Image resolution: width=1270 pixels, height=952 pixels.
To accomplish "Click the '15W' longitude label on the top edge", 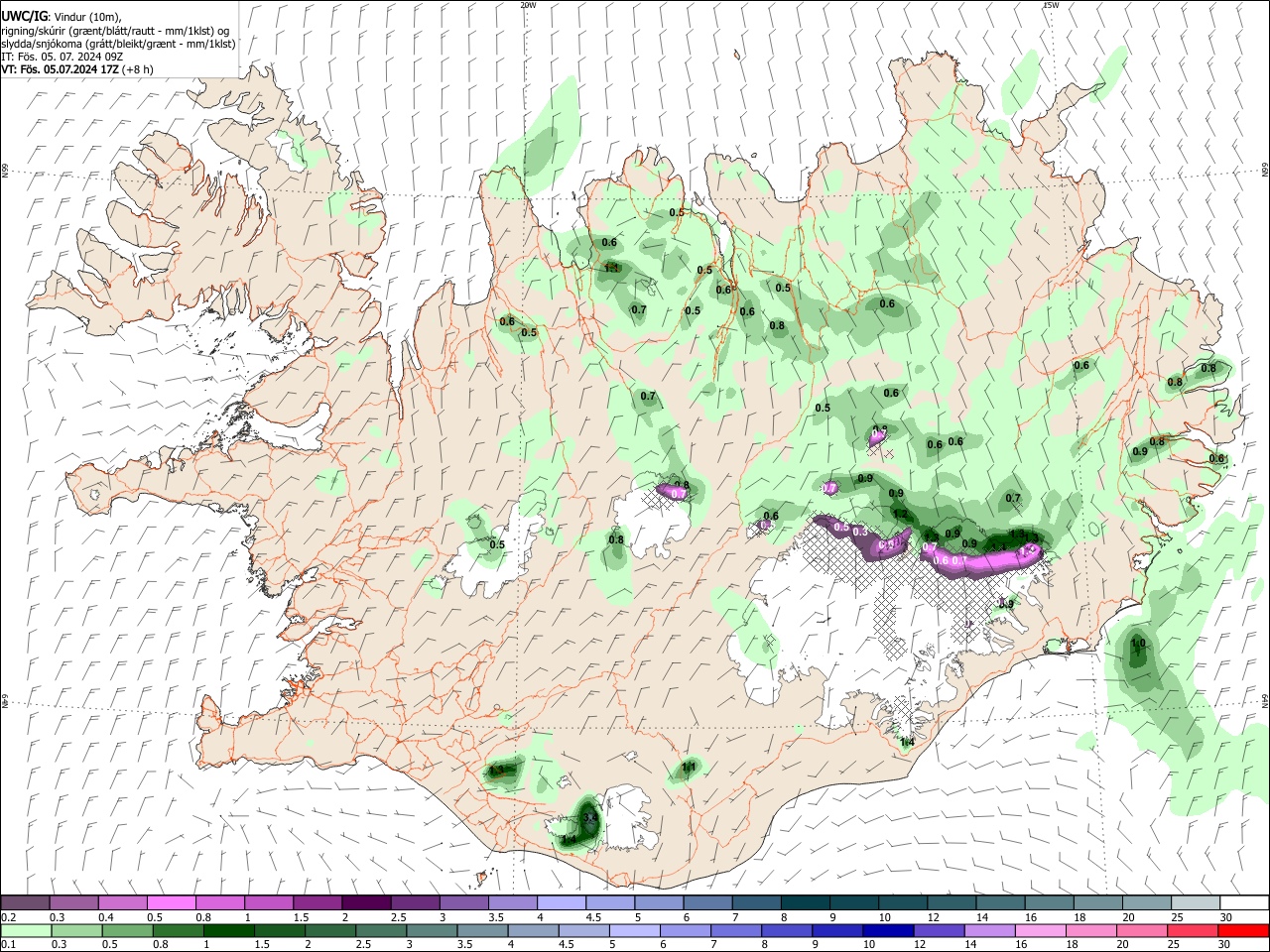I will (x=1051, y=5).
